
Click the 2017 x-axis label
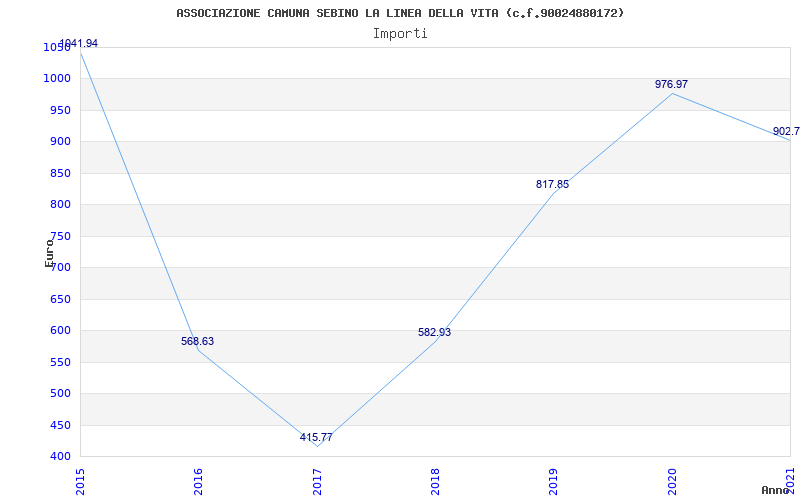click(317, 481)
